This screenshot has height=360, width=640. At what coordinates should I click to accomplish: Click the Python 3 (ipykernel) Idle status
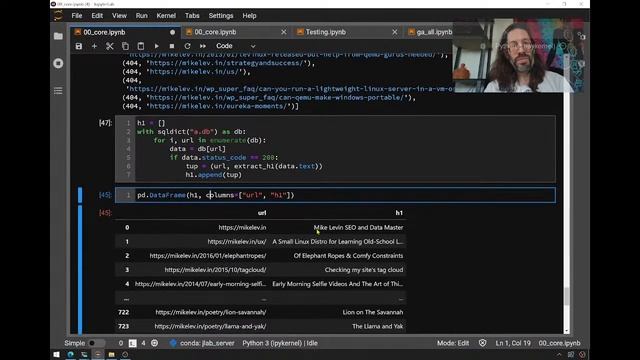[280, 343]
